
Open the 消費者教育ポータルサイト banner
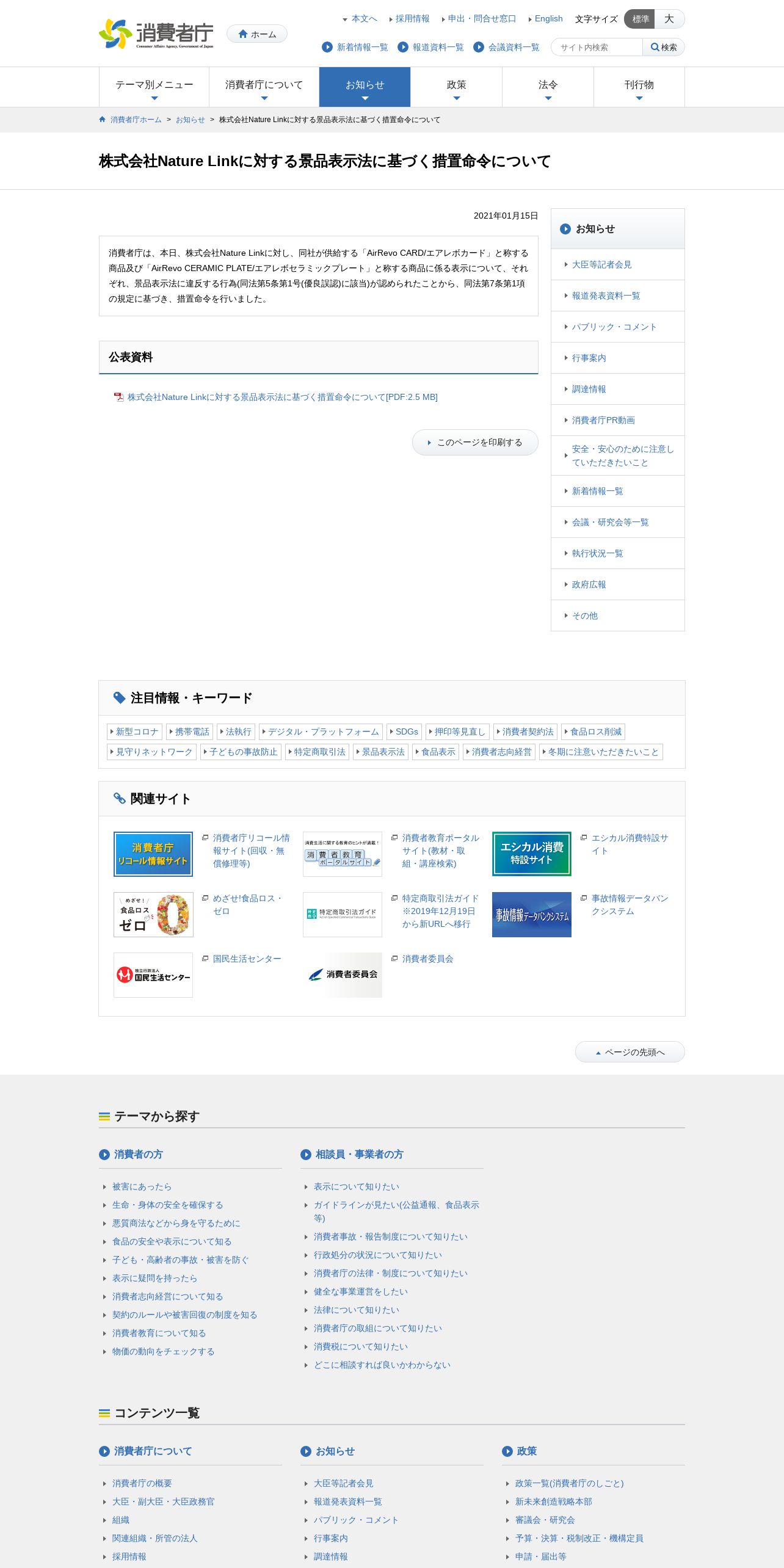tap(343, 854)
